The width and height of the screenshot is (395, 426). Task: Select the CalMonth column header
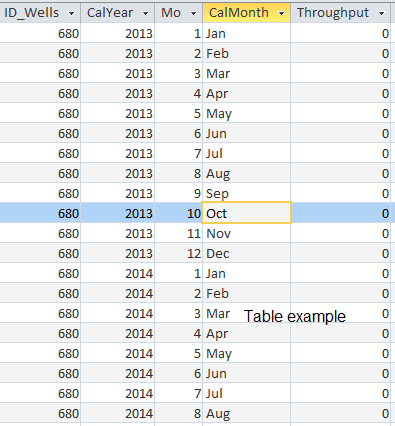[x=247, y=13]
